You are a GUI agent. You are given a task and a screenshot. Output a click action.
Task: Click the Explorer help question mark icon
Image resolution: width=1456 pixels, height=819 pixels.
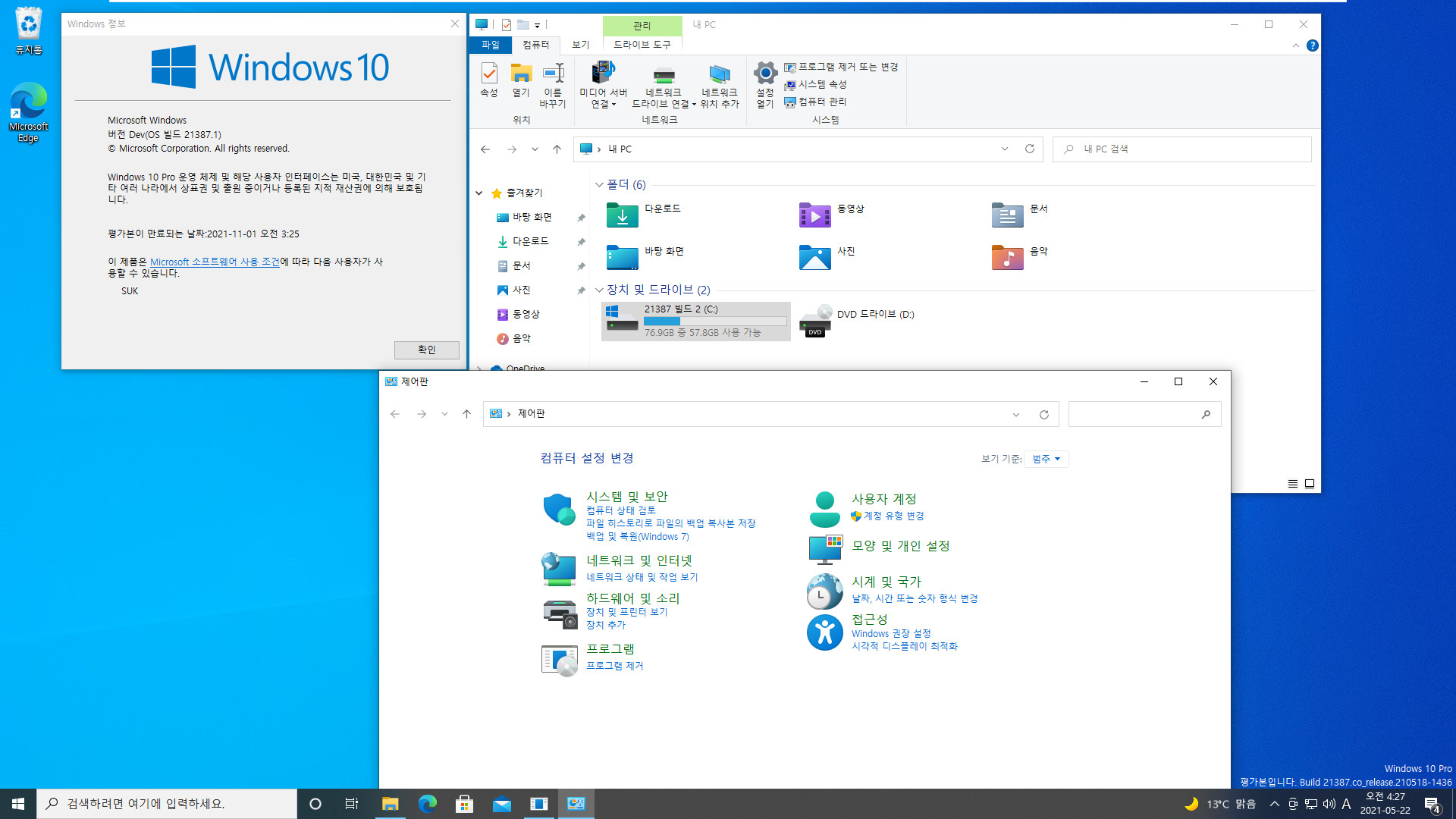1312,45
